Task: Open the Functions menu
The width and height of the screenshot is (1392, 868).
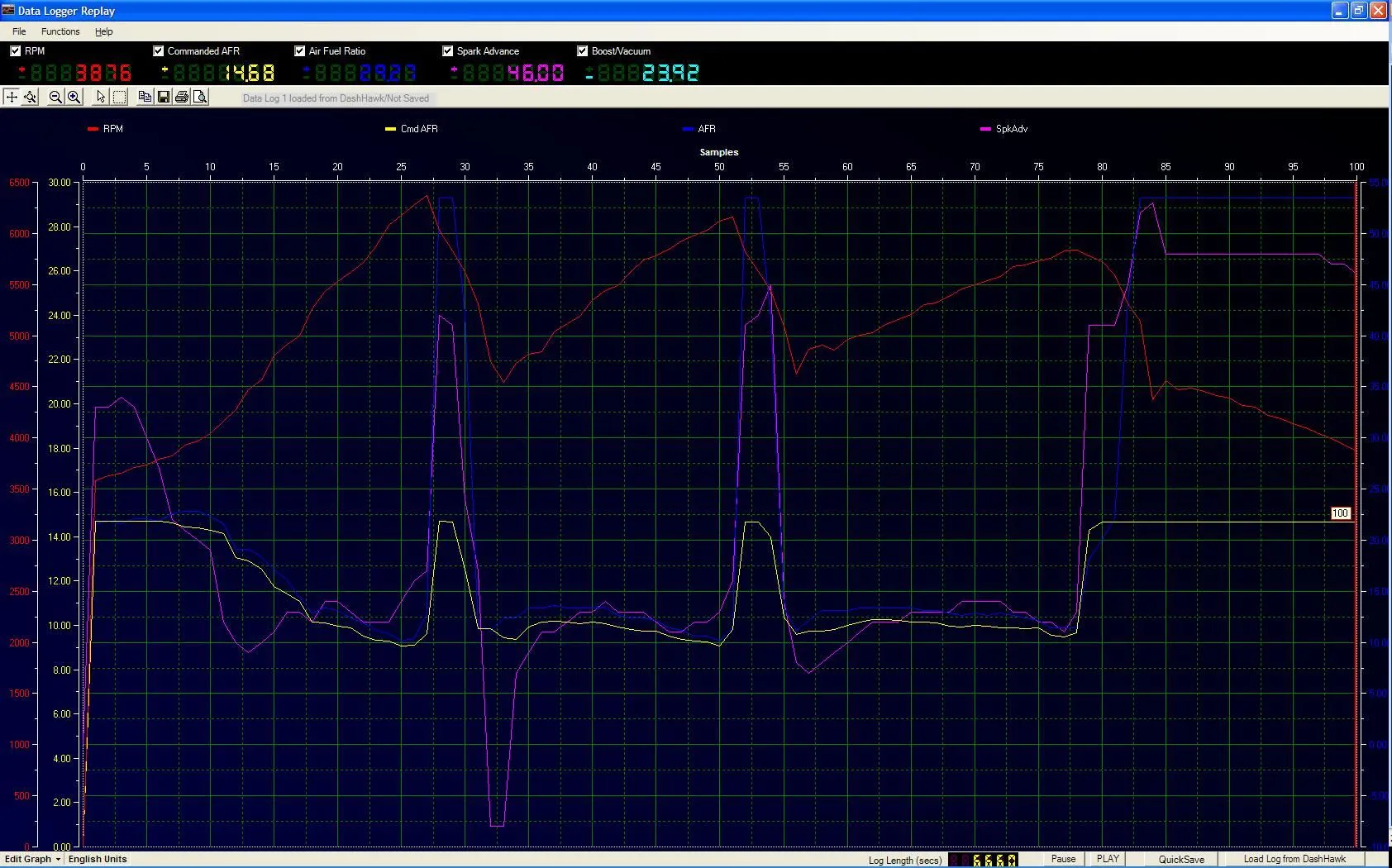Action: tap(60, 31)
